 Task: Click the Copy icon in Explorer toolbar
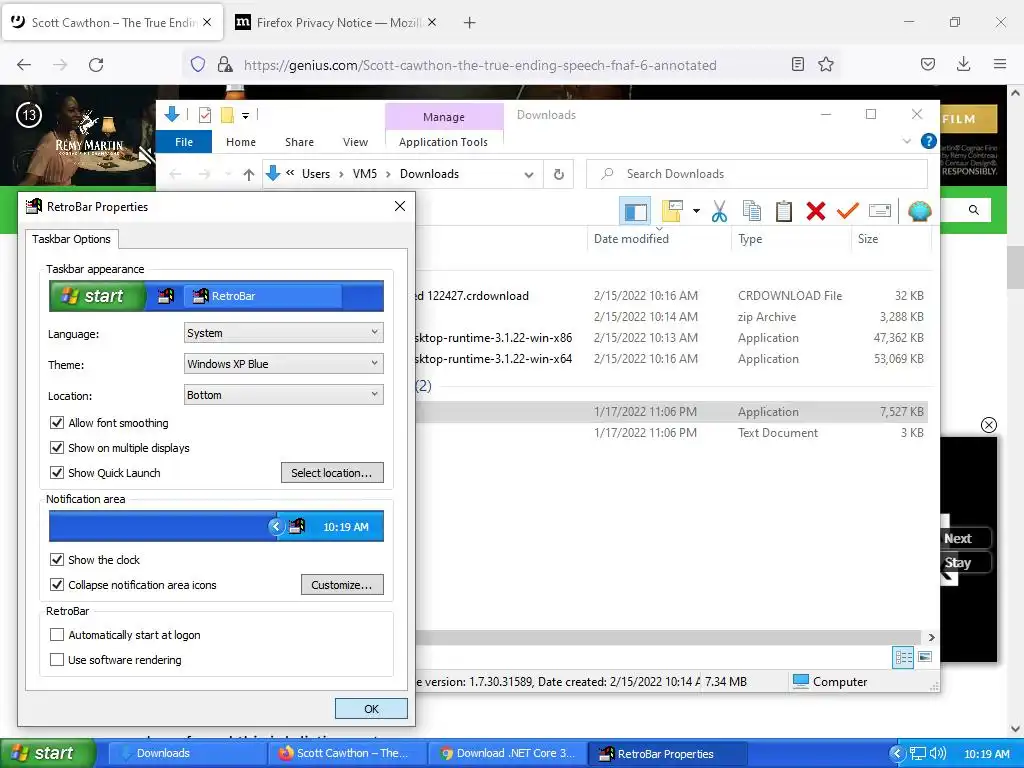coord(752,212)
